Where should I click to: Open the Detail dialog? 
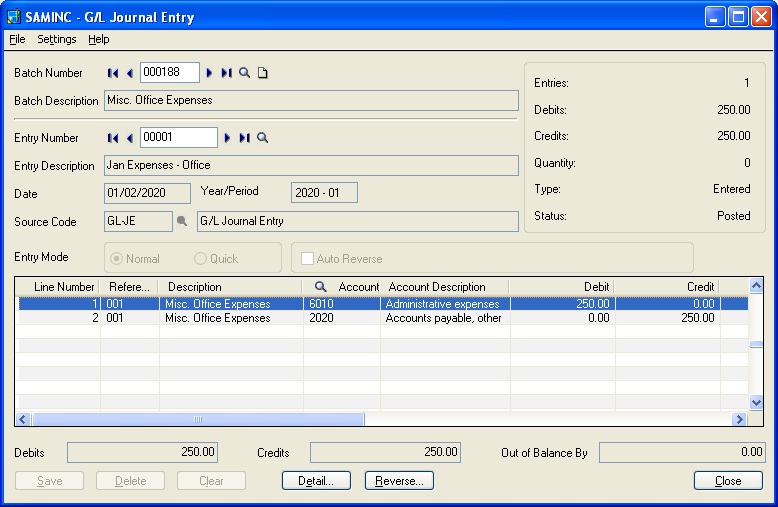coord(316,481)
